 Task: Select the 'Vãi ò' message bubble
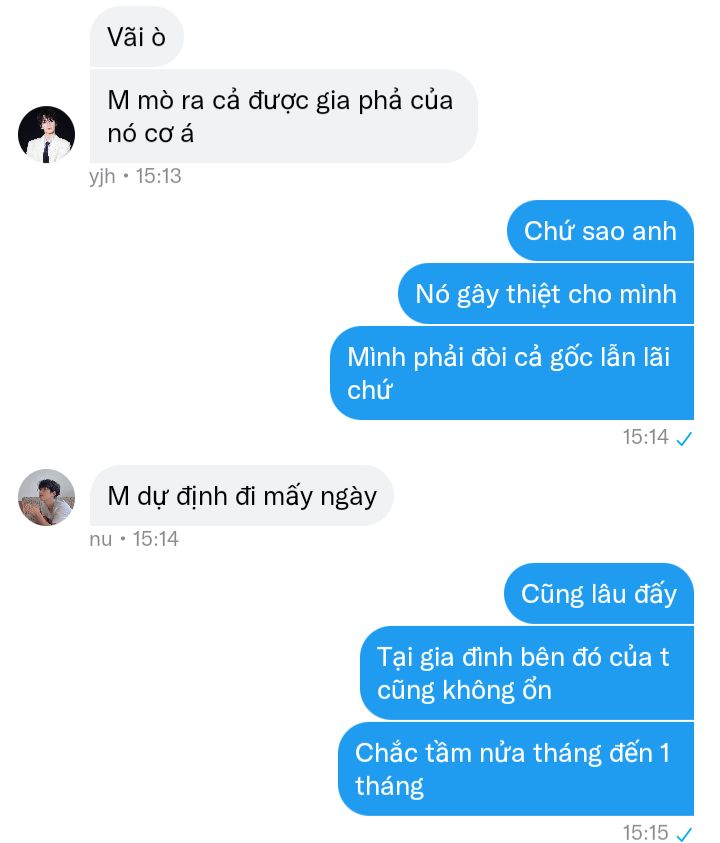pos(137,37)
